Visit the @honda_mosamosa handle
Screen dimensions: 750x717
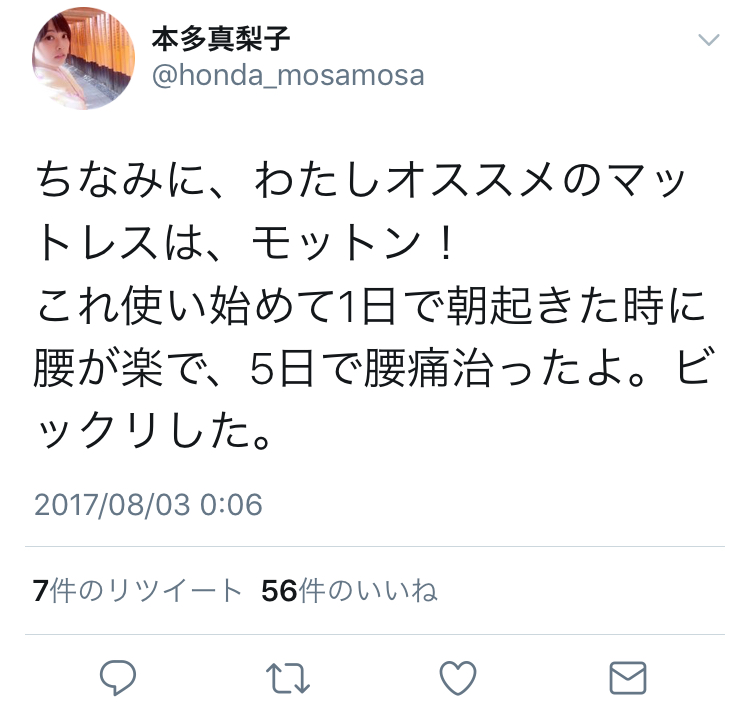[x=288, y=76]
